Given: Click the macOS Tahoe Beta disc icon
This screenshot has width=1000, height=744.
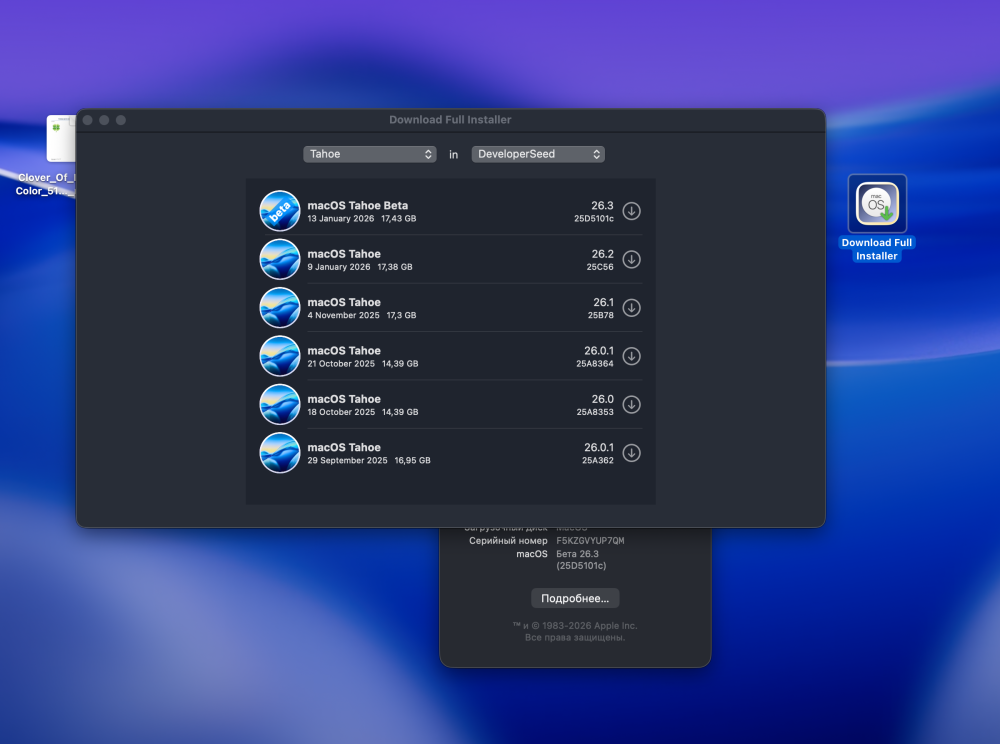Looking at the screenshot, I should click(280, 211).
